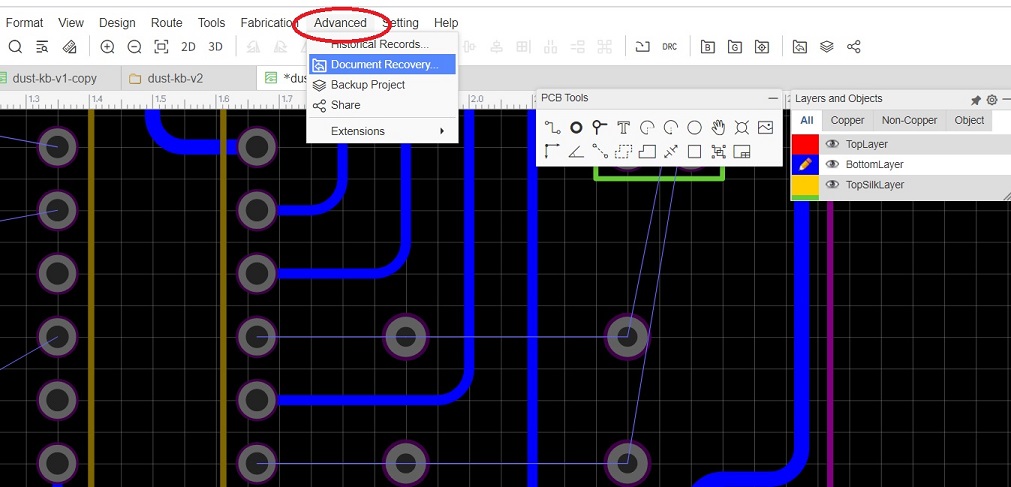Click the Fit to window icon
Screen dimensions: 1011x487
(x=161, y=46)
